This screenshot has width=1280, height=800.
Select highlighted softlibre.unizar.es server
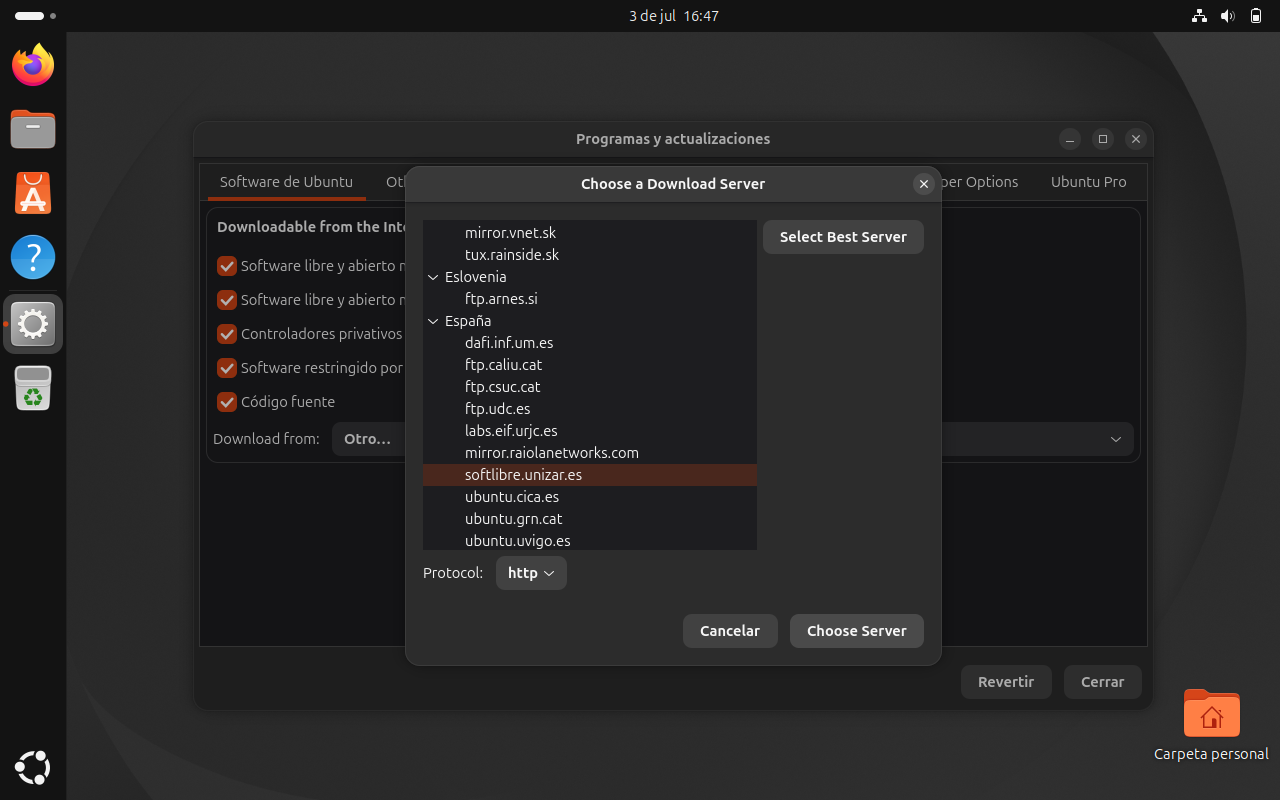590,475
